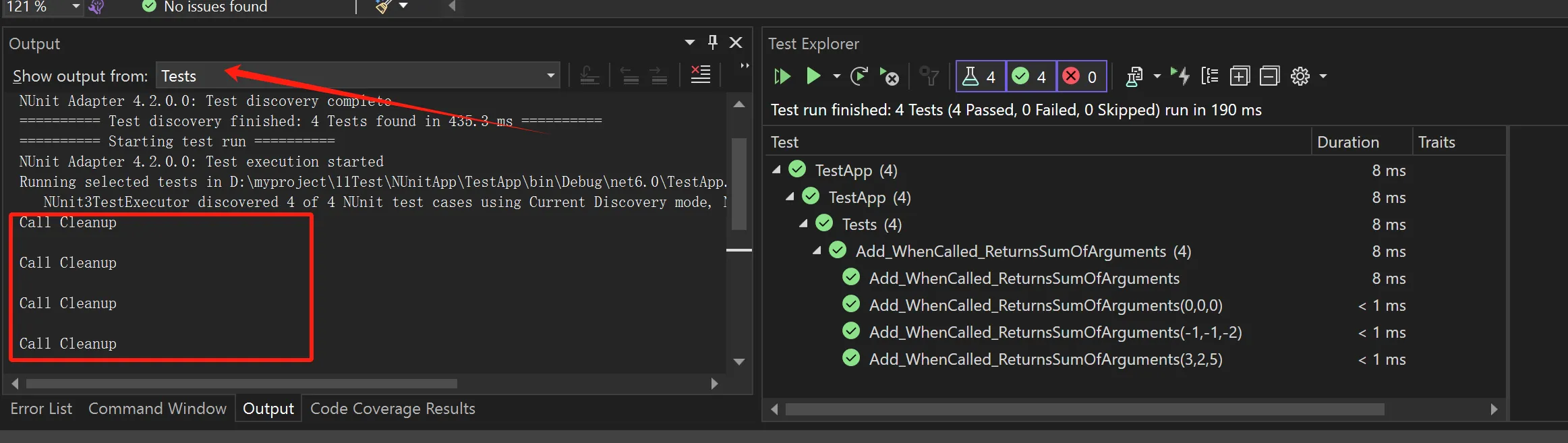Screen dimensions: 1568x443
Task: Select the Add_WhenCalled_ReturnsSumOfArguments test without arguments
Action: tap(1024, 278)
